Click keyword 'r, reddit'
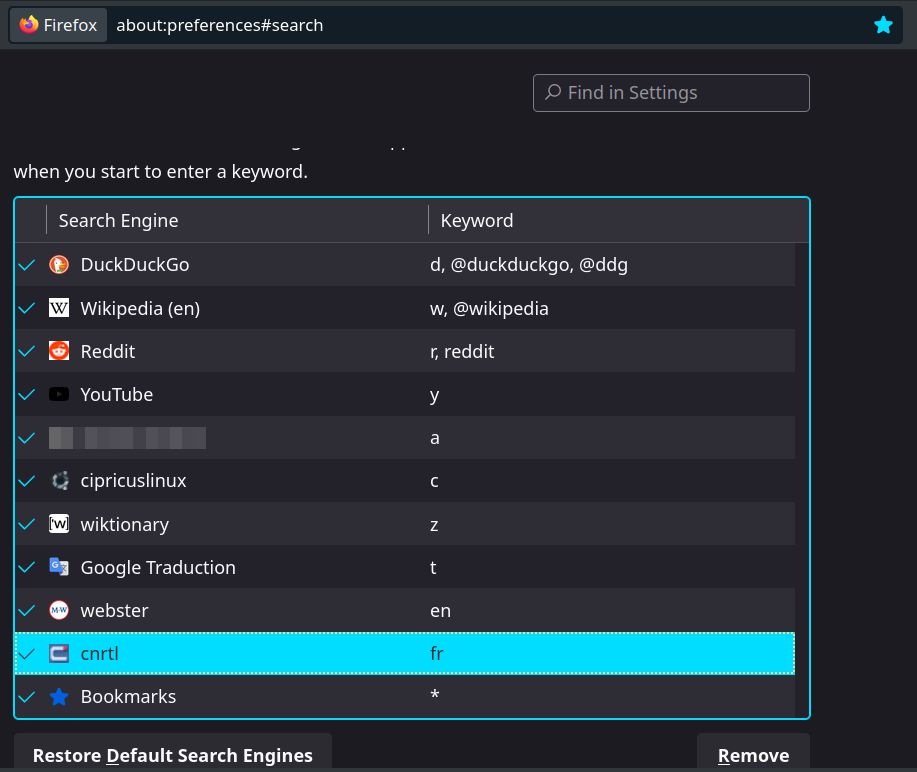The image size is (917, 772). pos(462,351)
